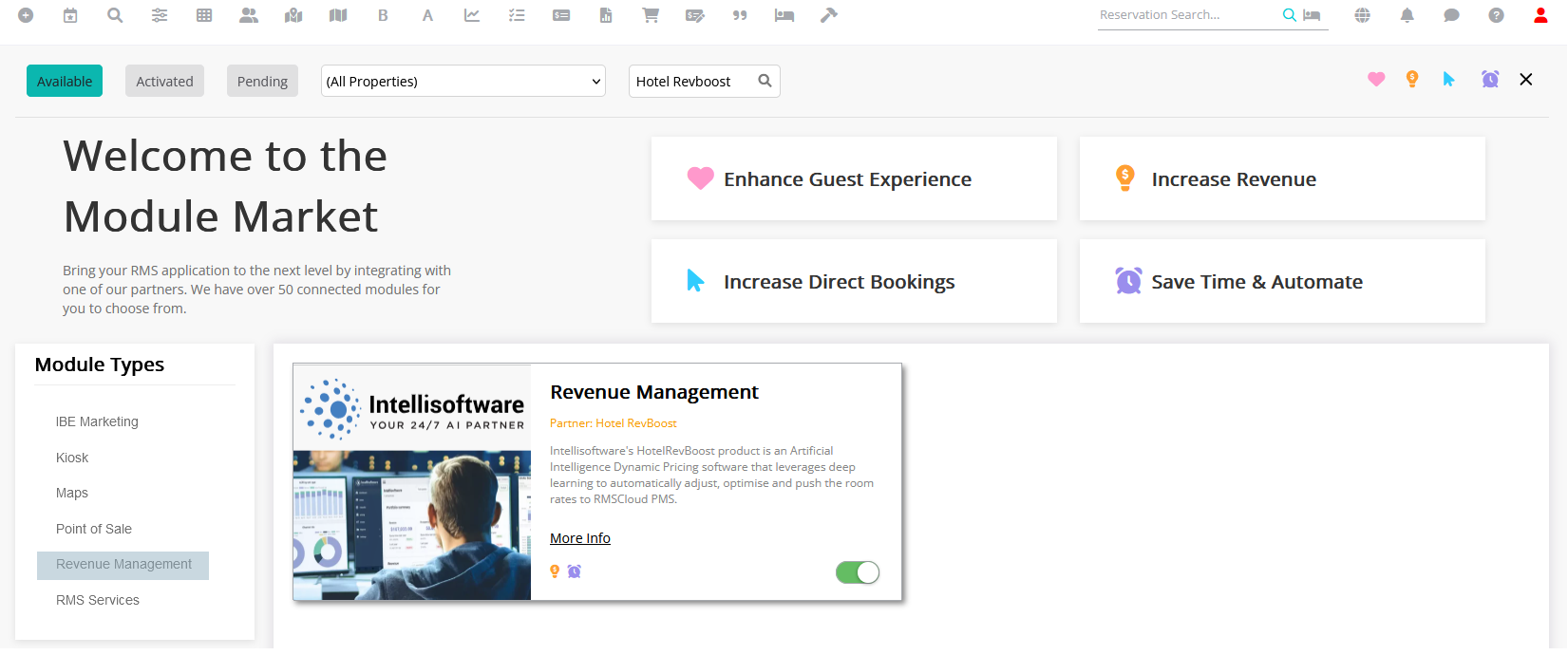Click the Partner: Hotel RevBoost label
Image resolution: width=1568 pixels, height=655 pixels.
point(614,423)
